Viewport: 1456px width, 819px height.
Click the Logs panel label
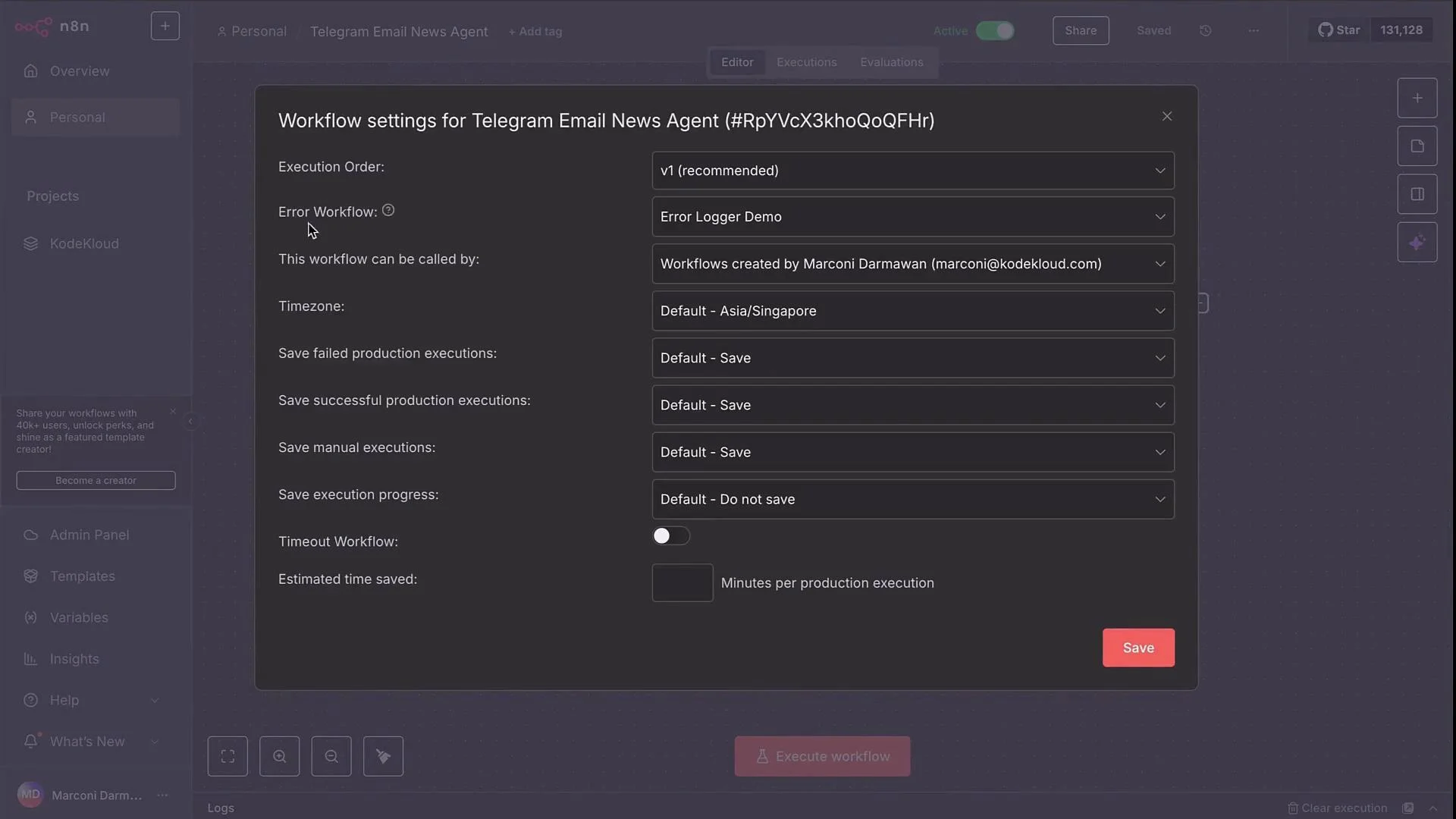221,808
